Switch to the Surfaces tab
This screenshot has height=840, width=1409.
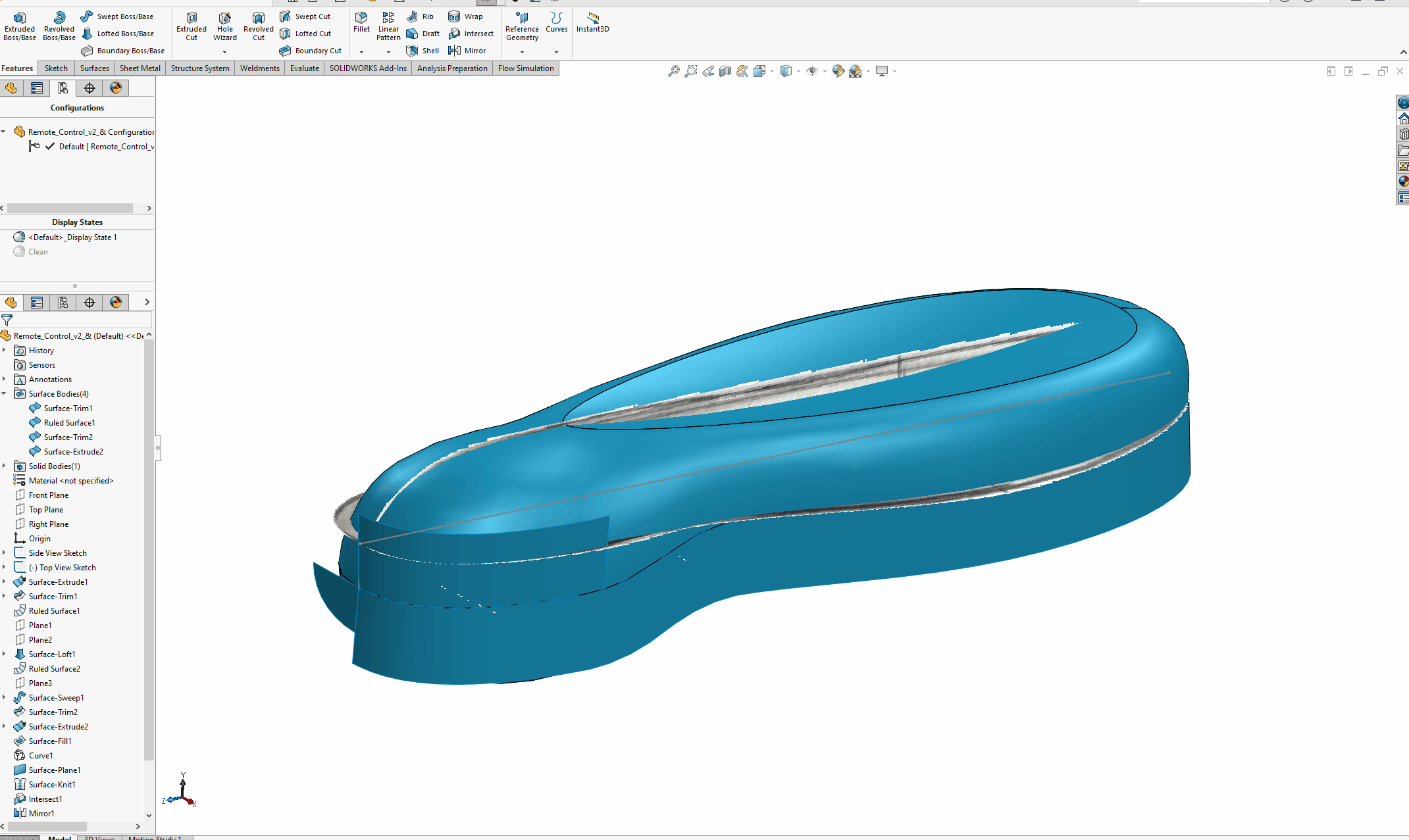(94, 68)
